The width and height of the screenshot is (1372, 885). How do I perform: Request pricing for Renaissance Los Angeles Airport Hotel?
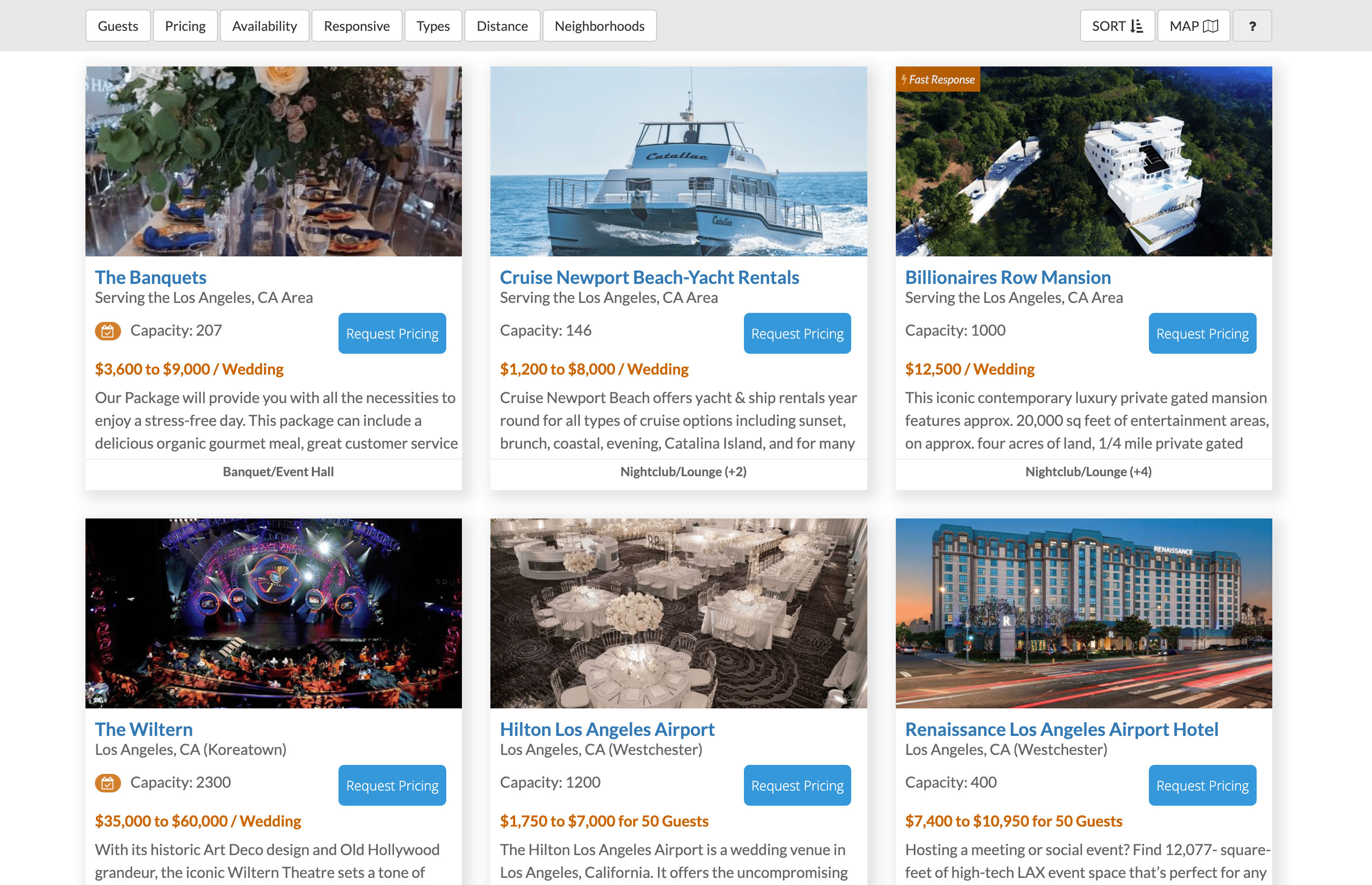(1202, 785)
